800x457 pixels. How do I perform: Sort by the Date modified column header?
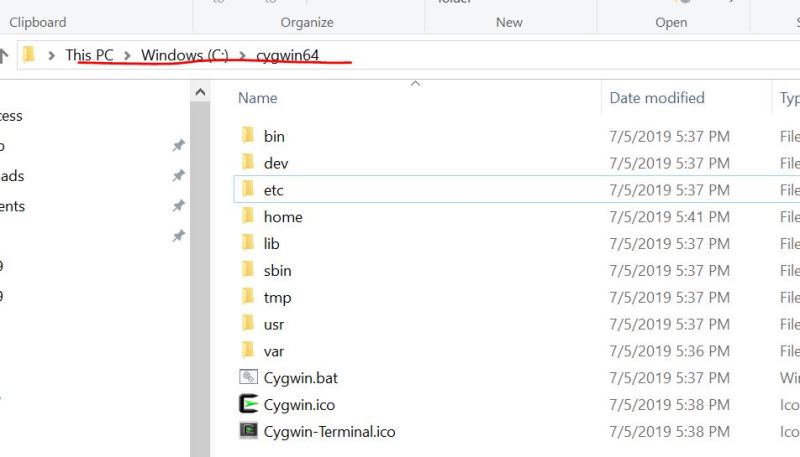coord(657,97)
